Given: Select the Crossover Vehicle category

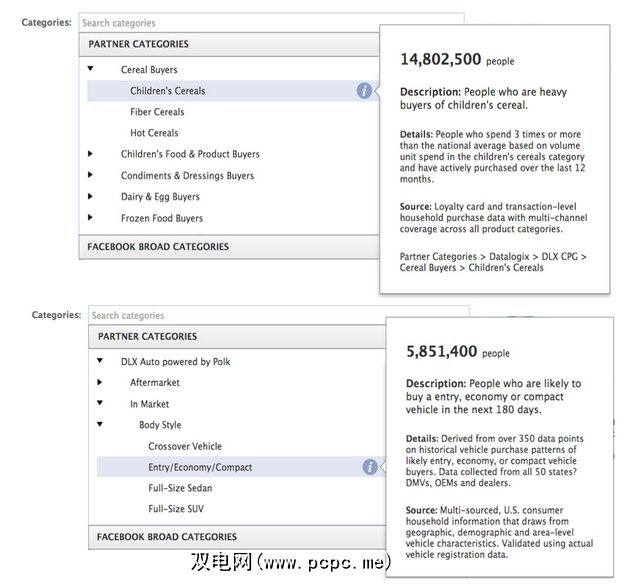Looking at the screenshot, I should [x=185, y=446].
